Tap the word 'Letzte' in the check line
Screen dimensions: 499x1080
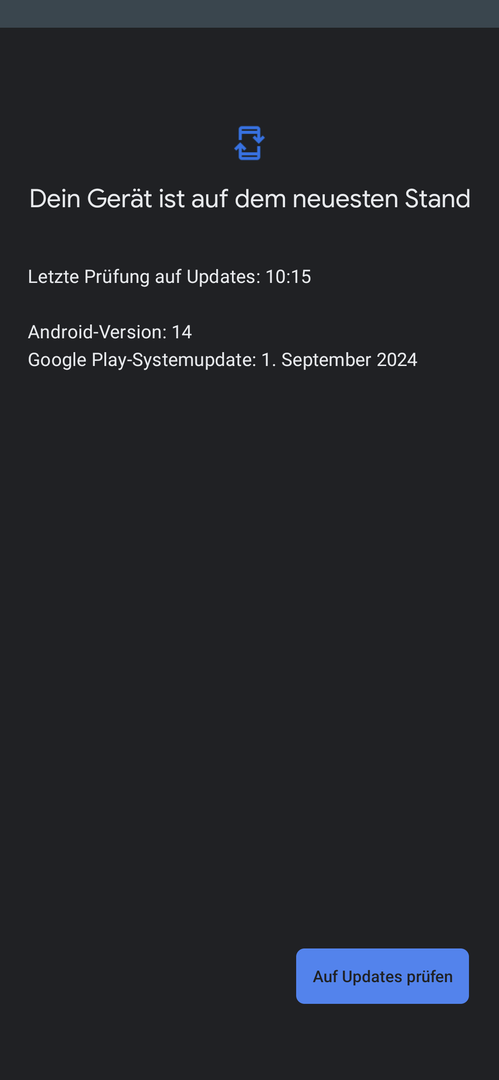click(54, 277)
